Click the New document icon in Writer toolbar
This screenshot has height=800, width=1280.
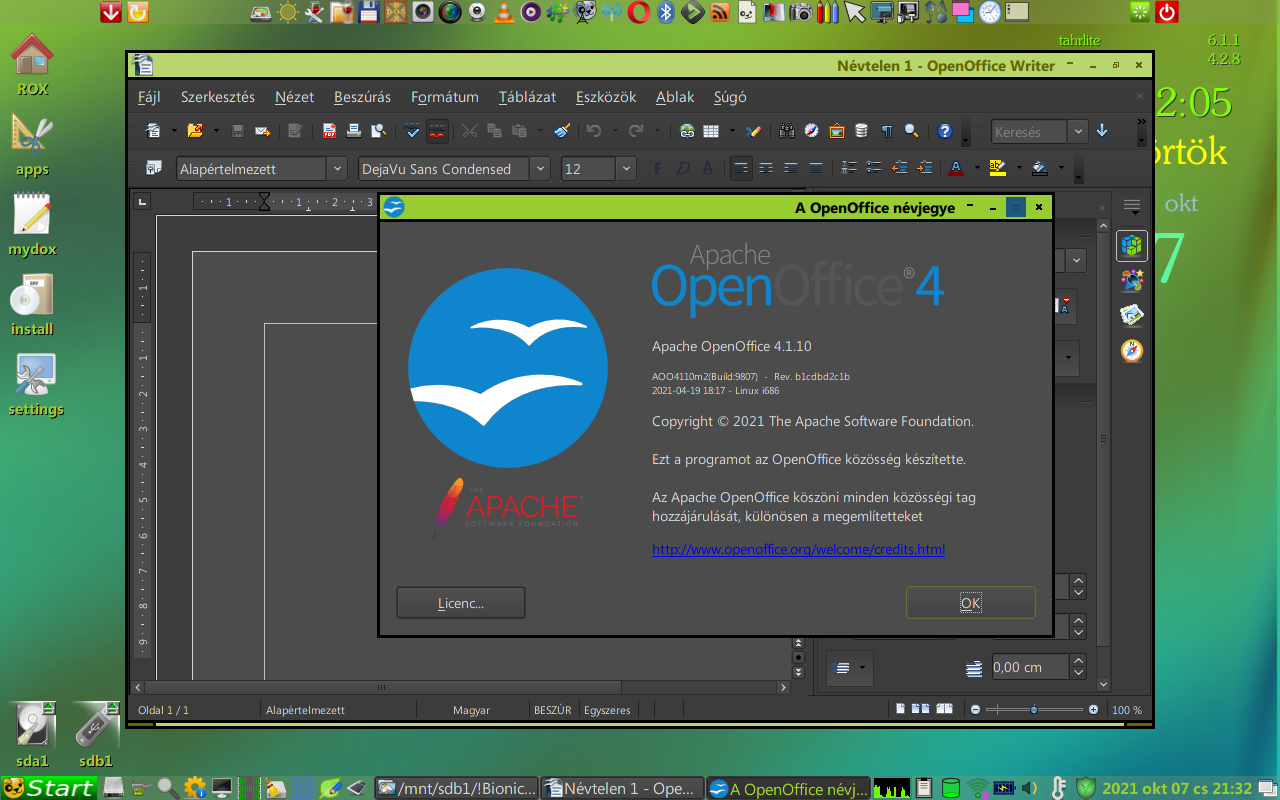click(153, 131)
